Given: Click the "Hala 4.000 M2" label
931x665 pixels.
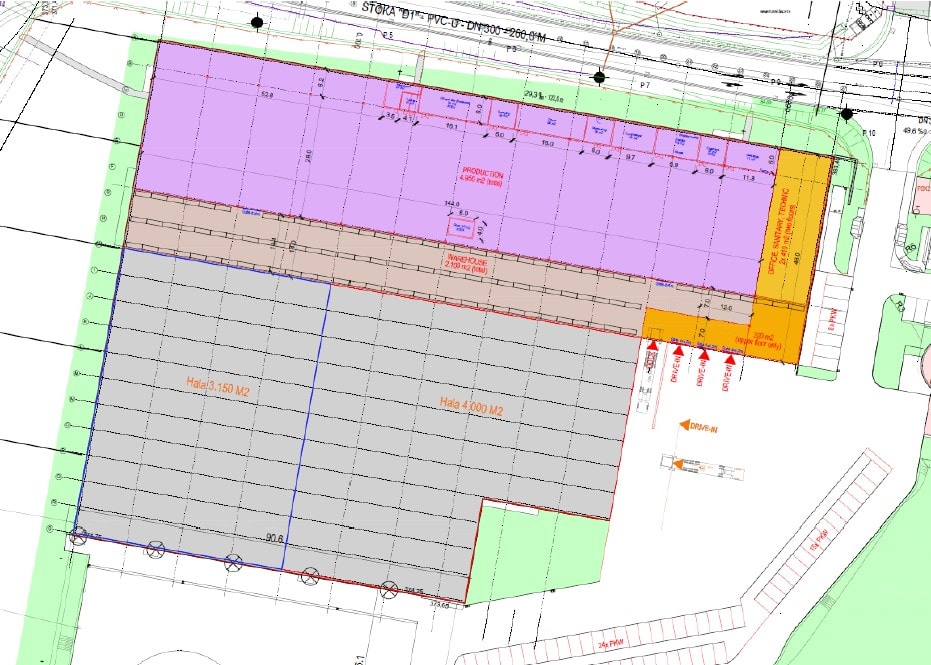Looking at the screenshot, I should coord(471,407).
